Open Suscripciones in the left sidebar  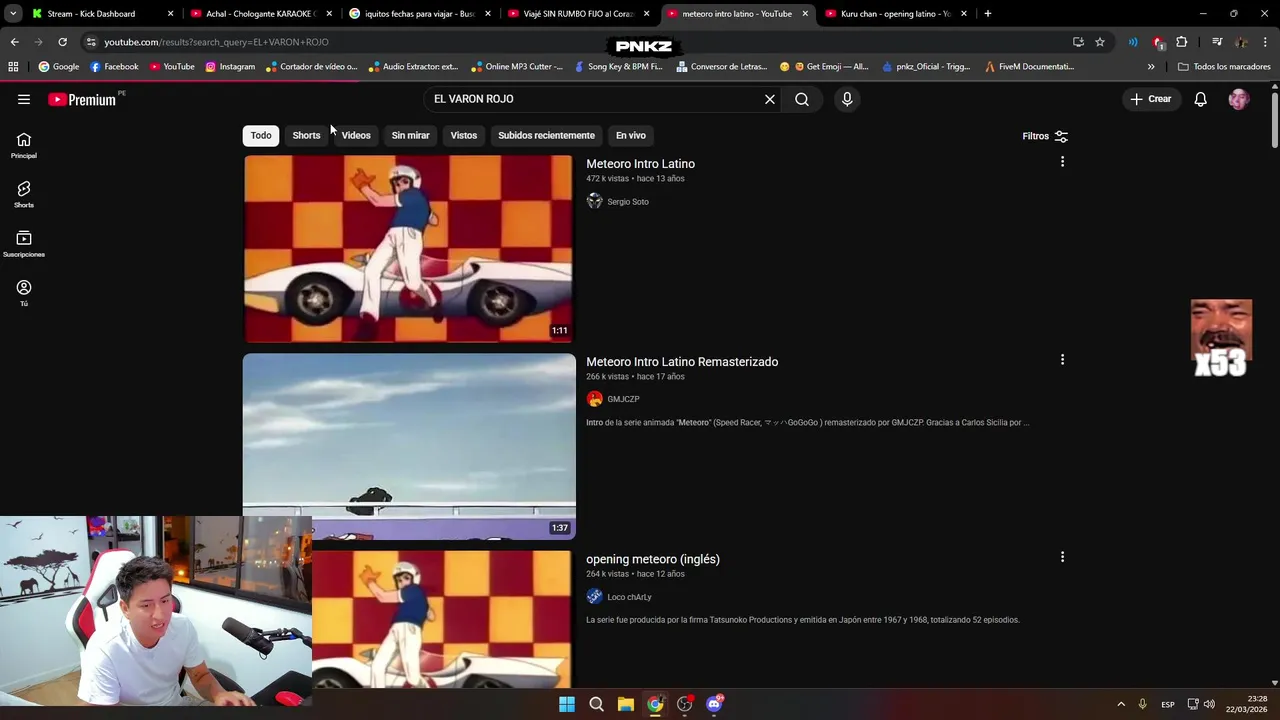pyautogui.click(x=24, y=244)
